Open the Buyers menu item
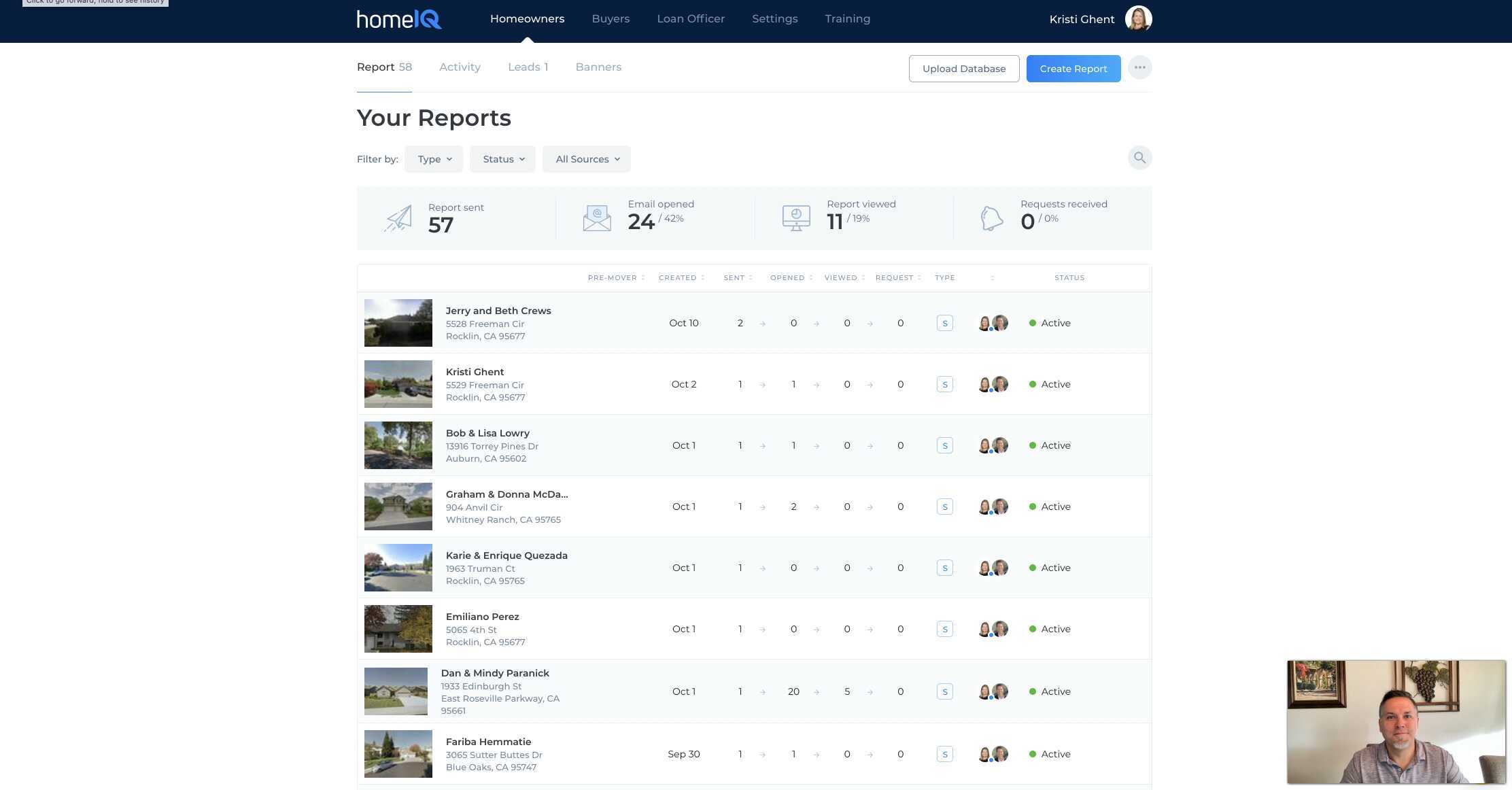 coord(611,18)
